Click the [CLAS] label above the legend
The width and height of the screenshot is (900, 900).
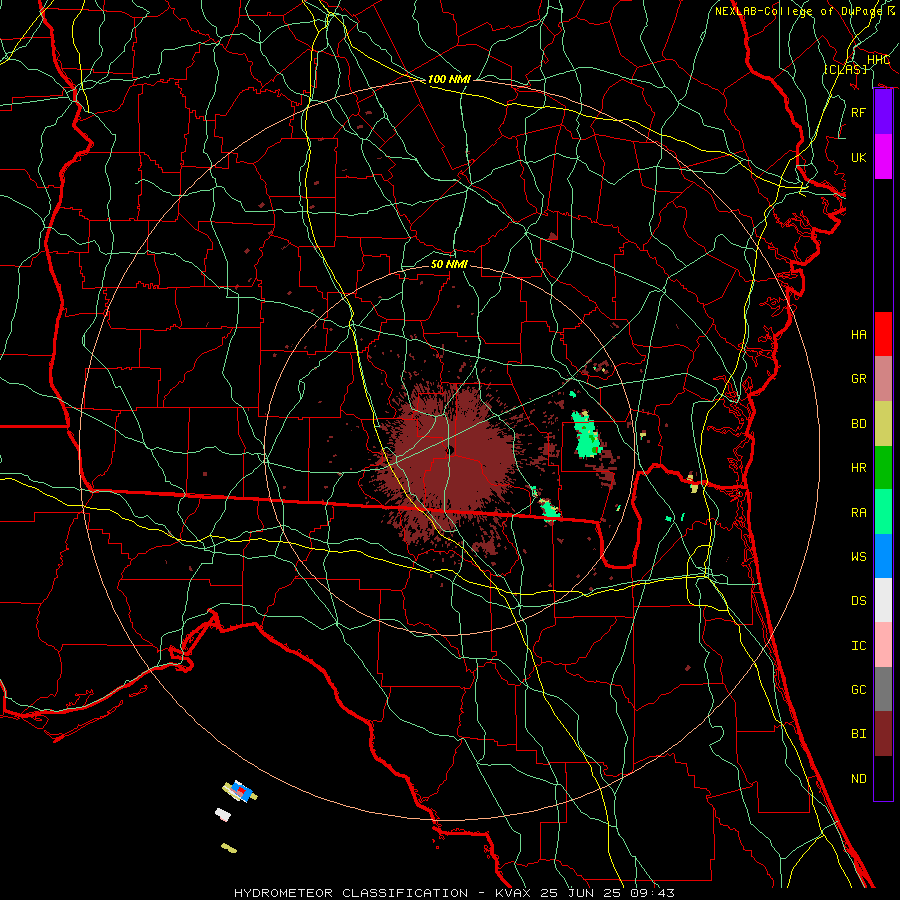(845, 69)
